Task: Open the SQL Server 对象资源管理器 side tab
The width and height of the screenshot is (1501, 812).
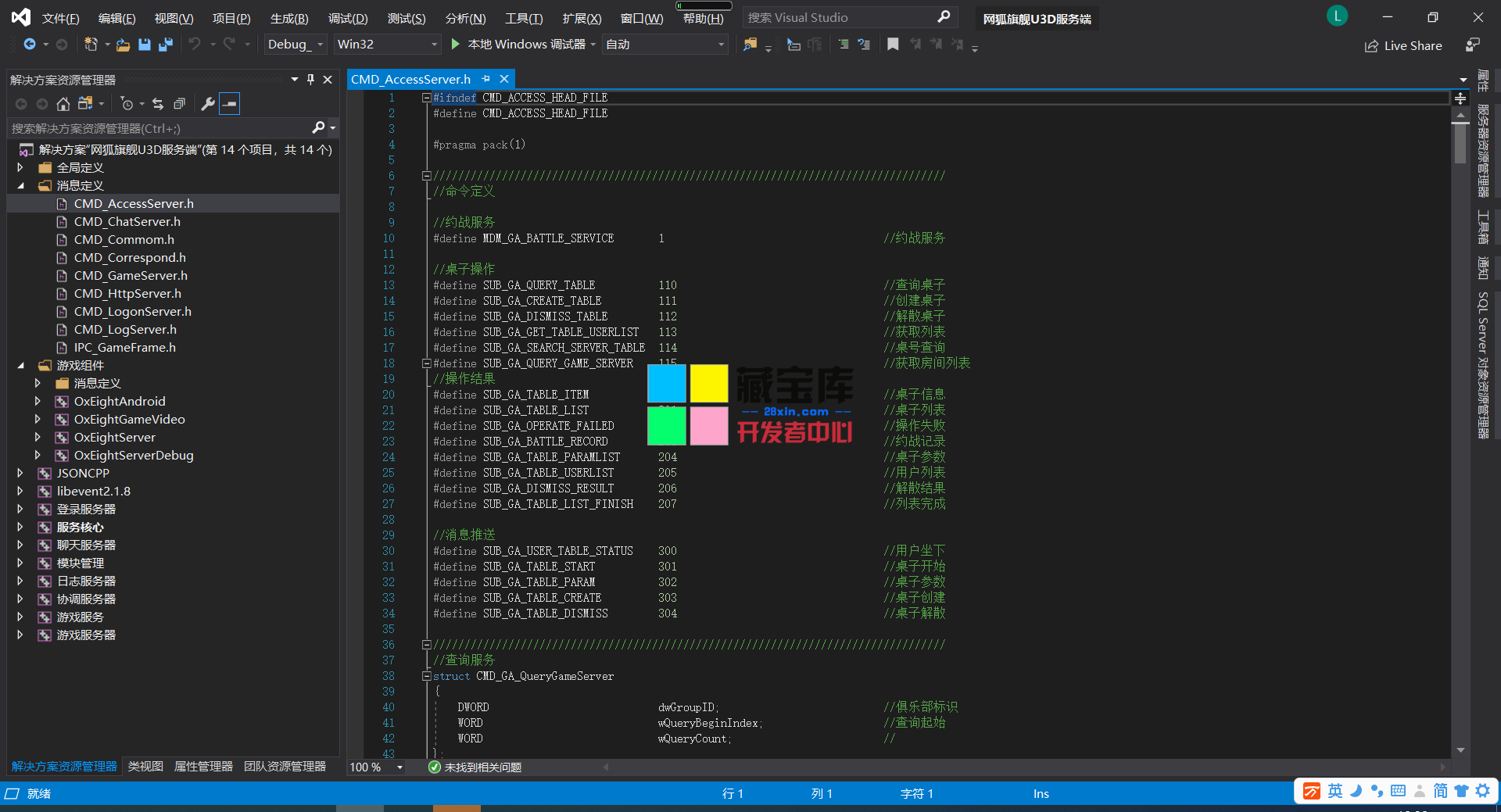Action: point(1483,365)
